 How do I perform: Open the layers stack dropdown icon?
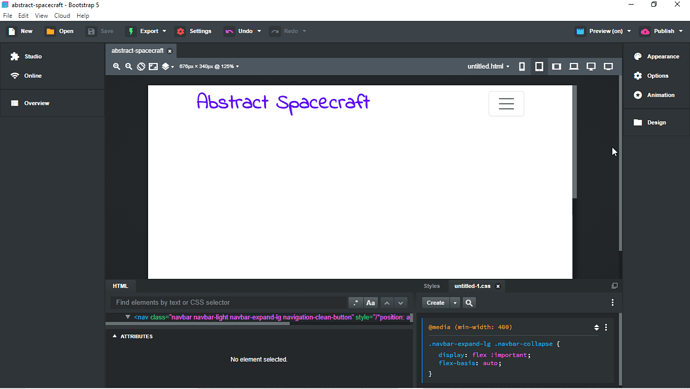pyautogui.click(x=168, y=66)
